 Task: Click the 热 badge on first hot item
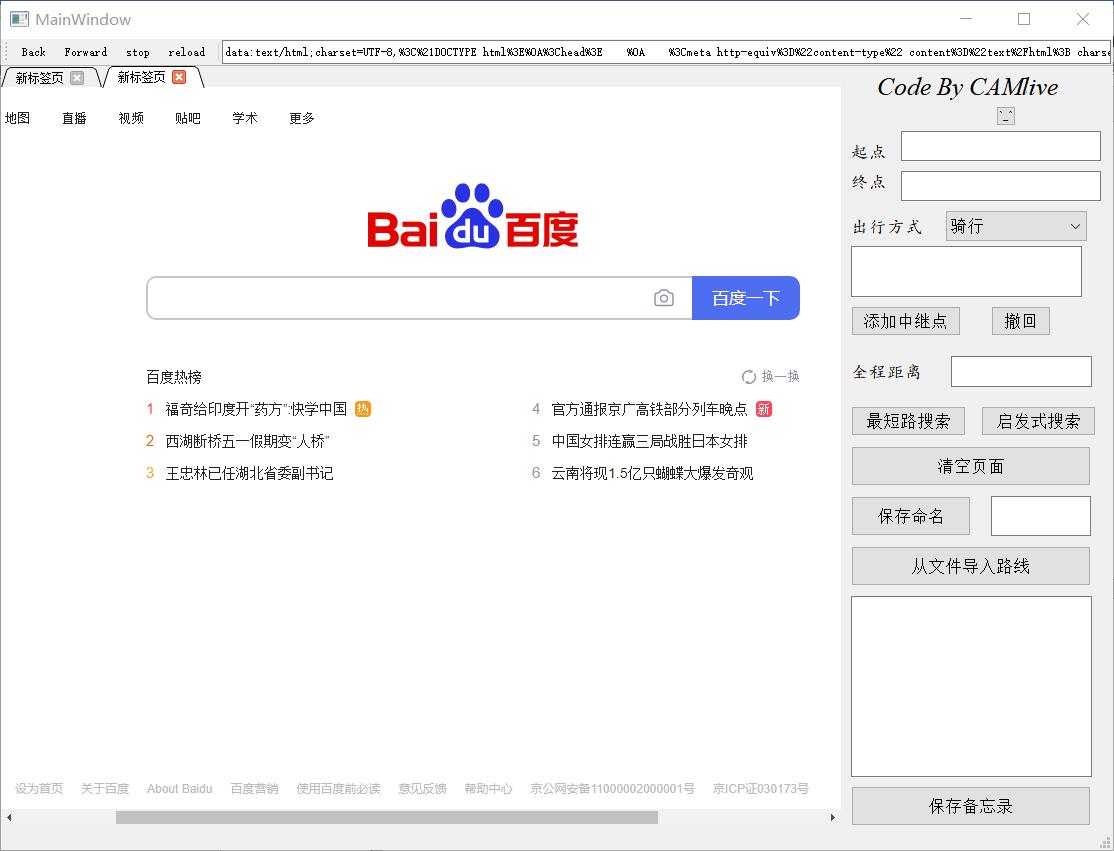click(x=363, y=409)
